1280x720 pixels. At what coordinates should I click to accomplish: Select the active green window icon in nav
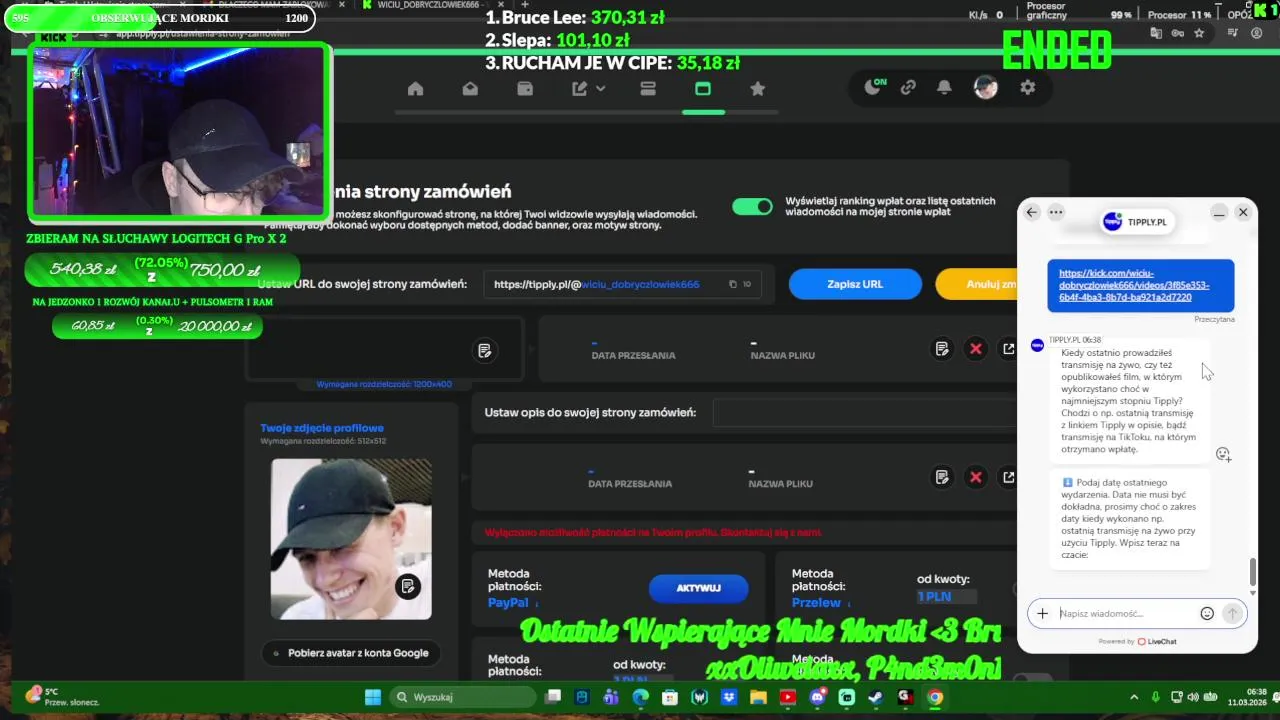tap(703, 89)
